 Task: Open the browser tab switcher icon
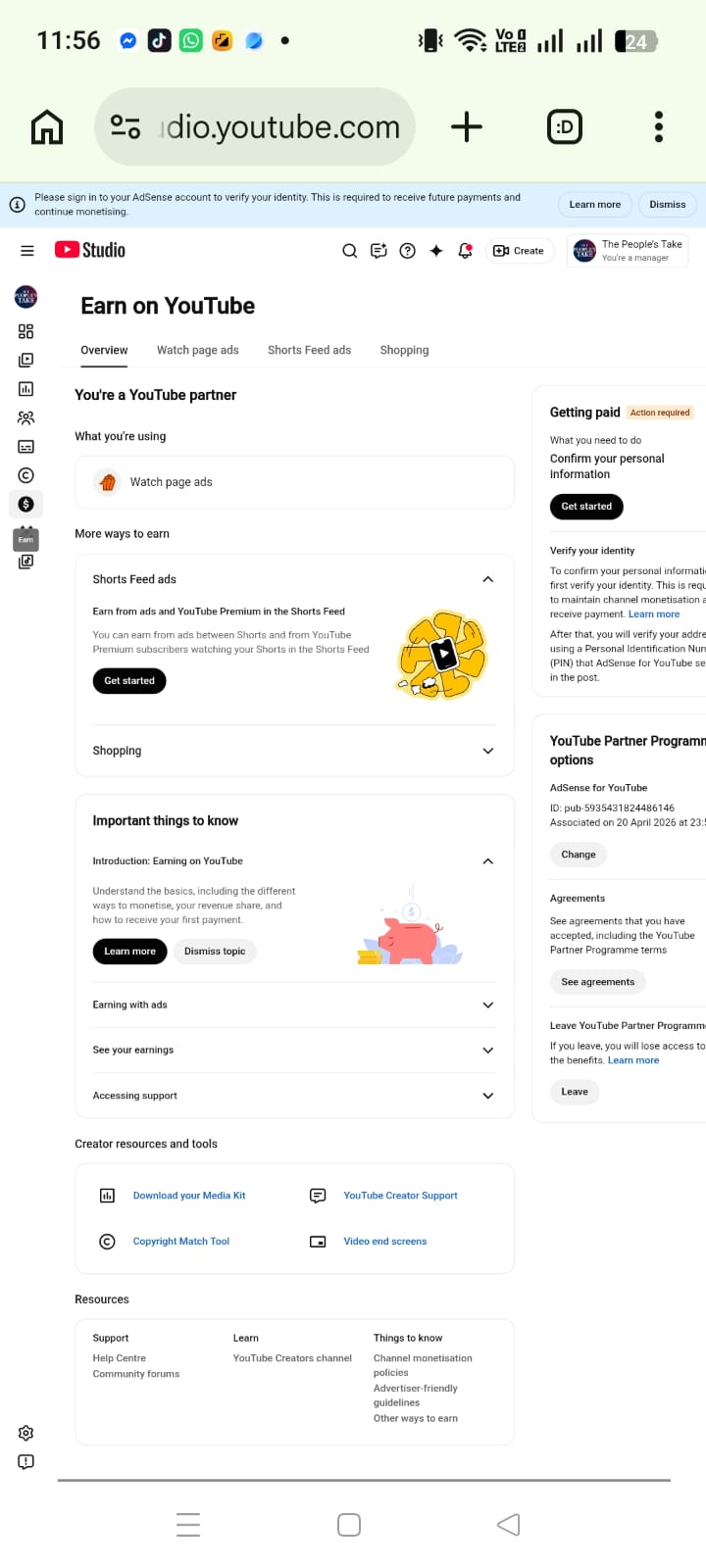coord(565,126)
